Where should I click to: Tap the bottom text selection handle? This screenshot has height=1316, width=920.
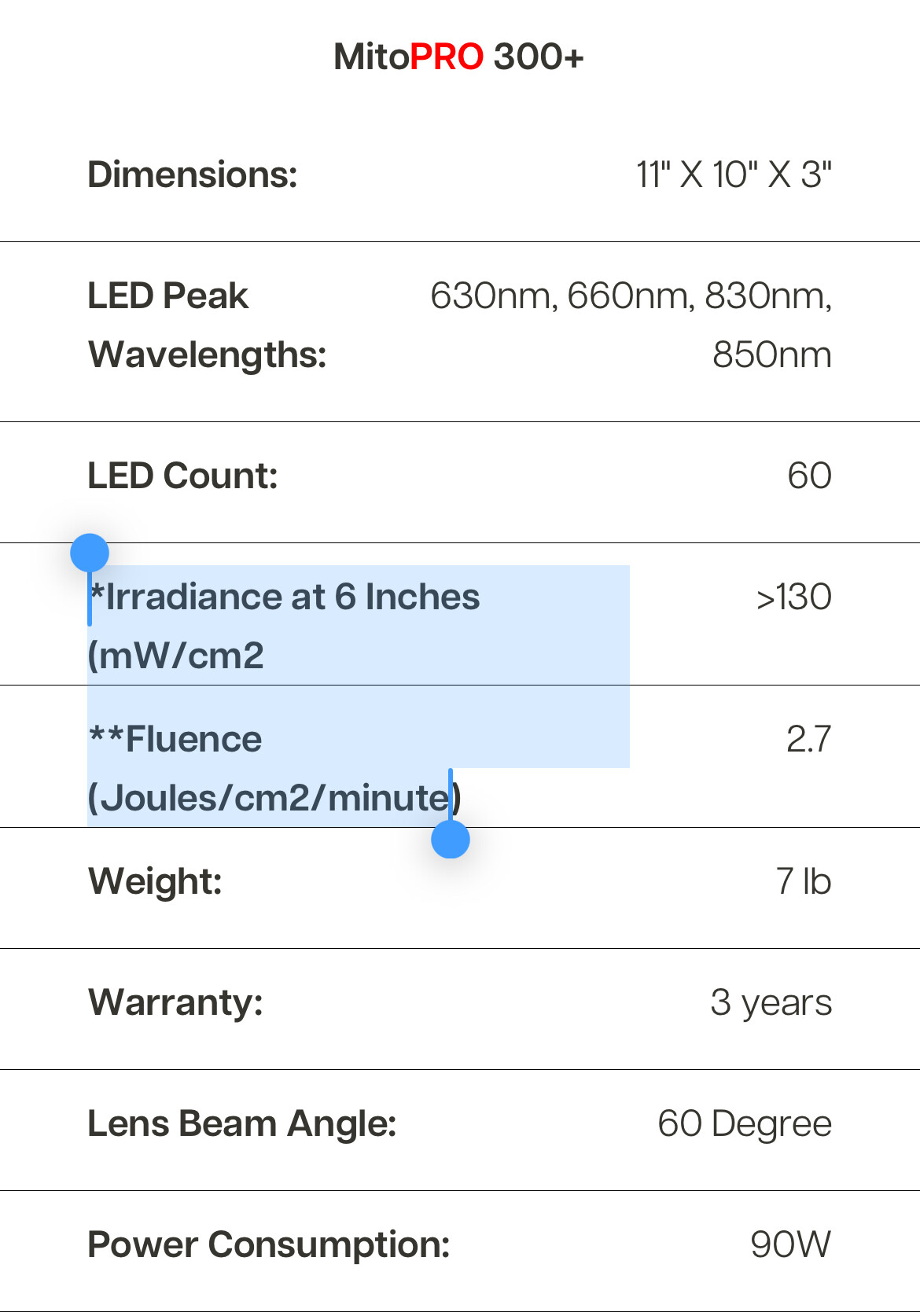[451, 839]
